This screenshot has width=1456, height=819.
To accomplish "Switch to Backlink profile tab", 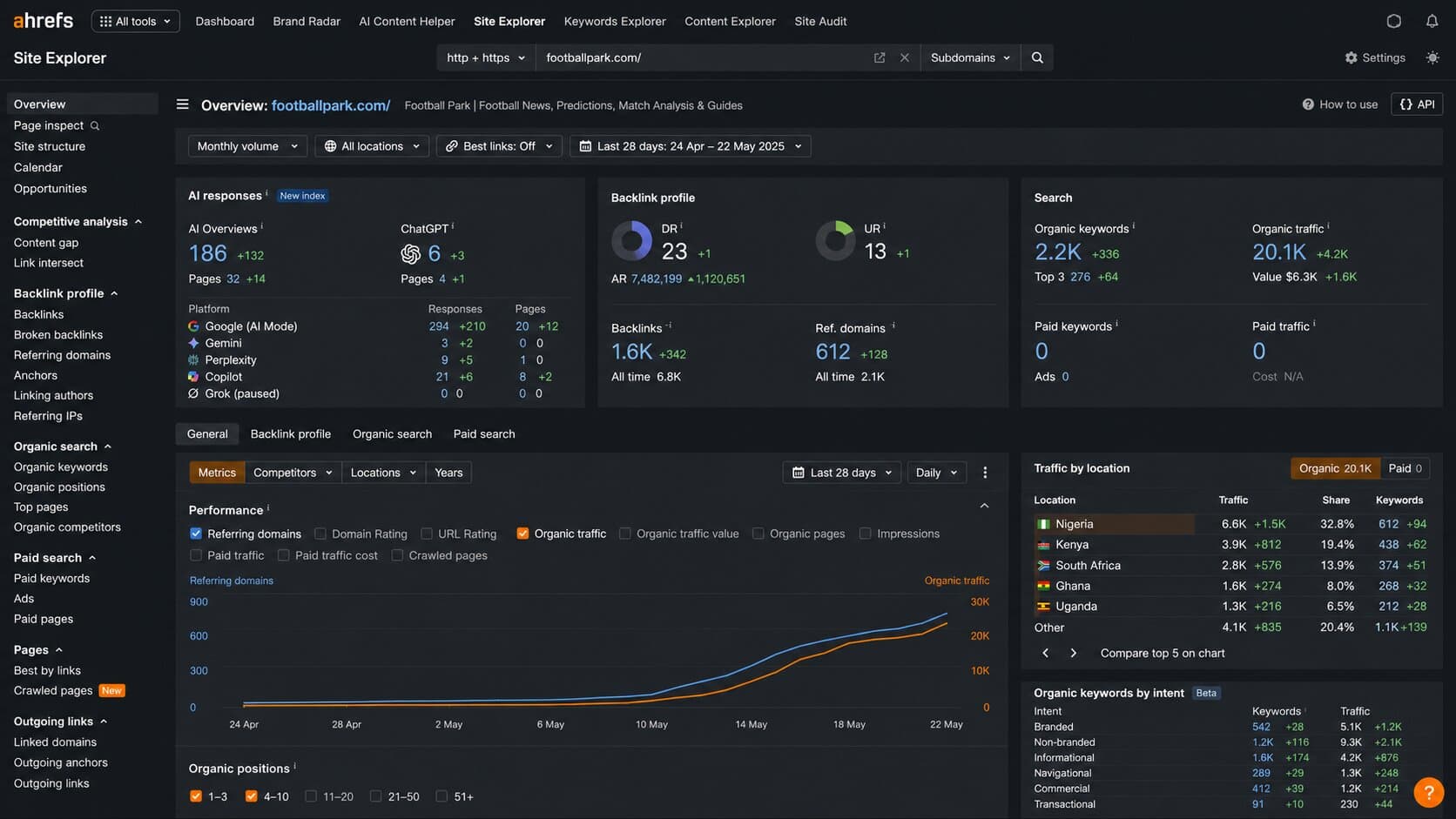I will [x=291, y=433].
